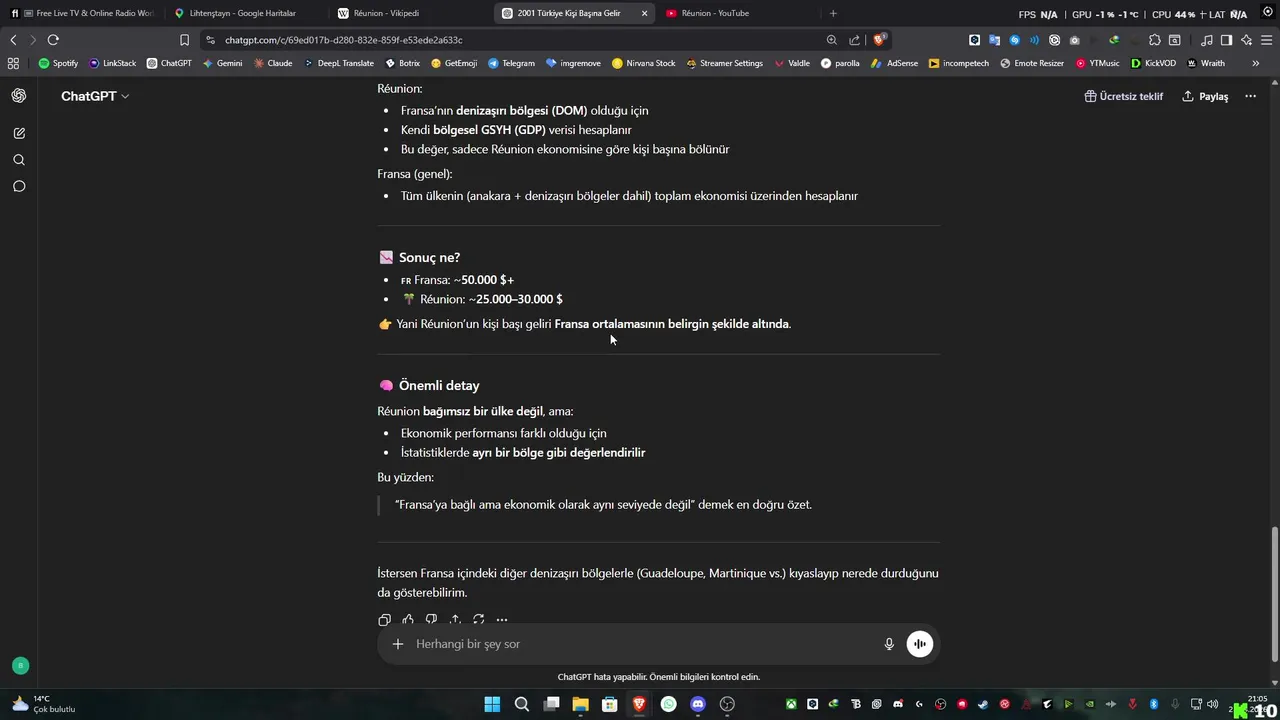Click the Herhangi bir şey sor input
This screenshot has height=720, width=1280.
tap(640, 644)
